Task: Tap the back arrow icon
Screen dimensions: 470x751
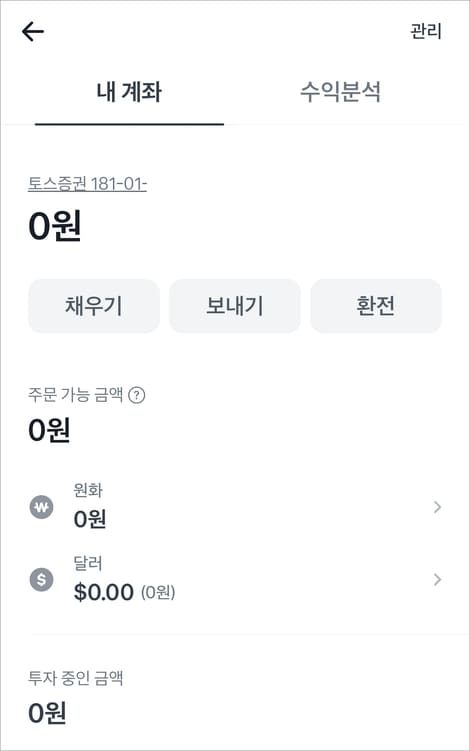Action: pos(33,32)
